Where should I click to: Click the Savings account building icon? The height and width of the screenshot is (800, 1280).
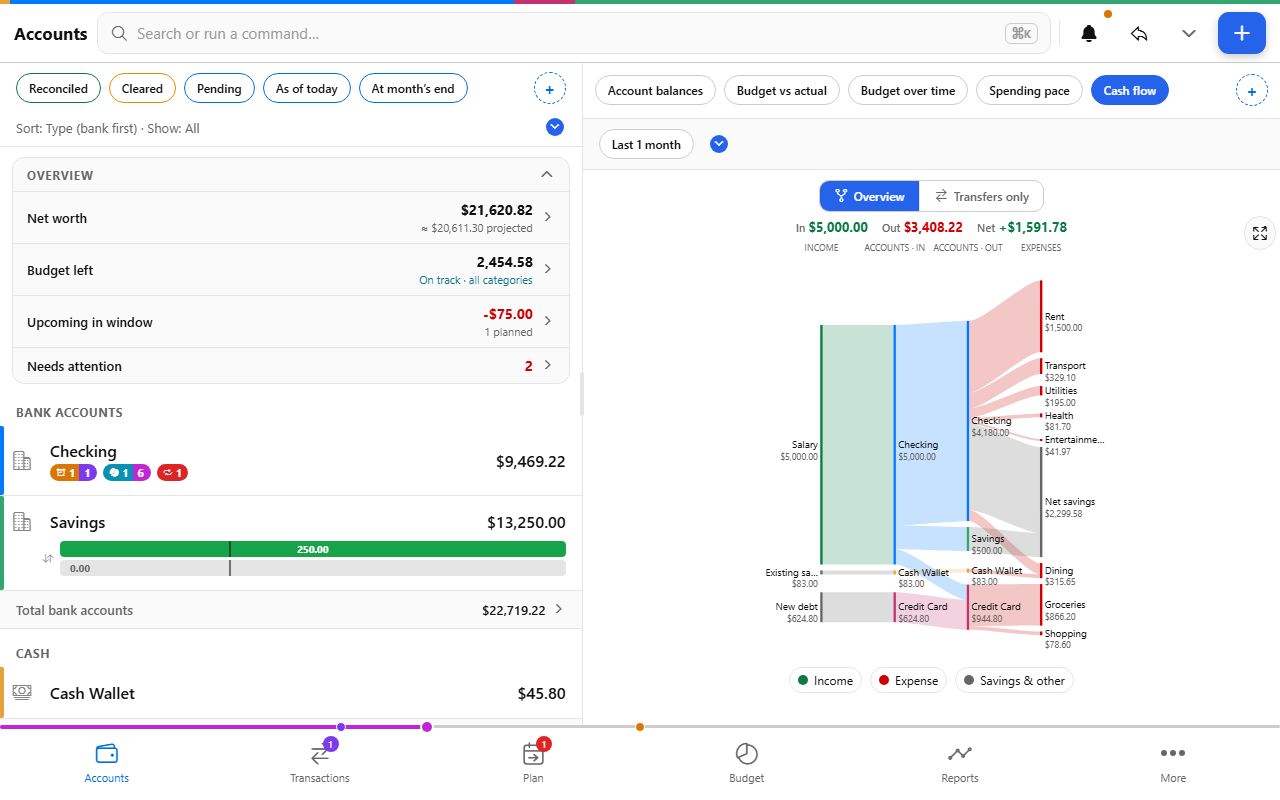[22, 522]
